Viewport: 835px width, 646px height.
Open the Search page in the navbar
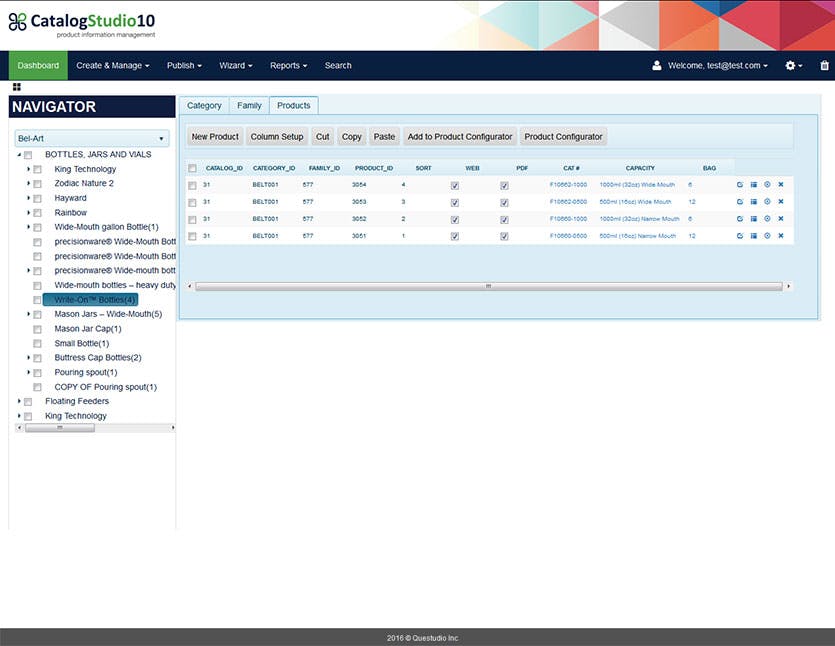click(338, 66)
